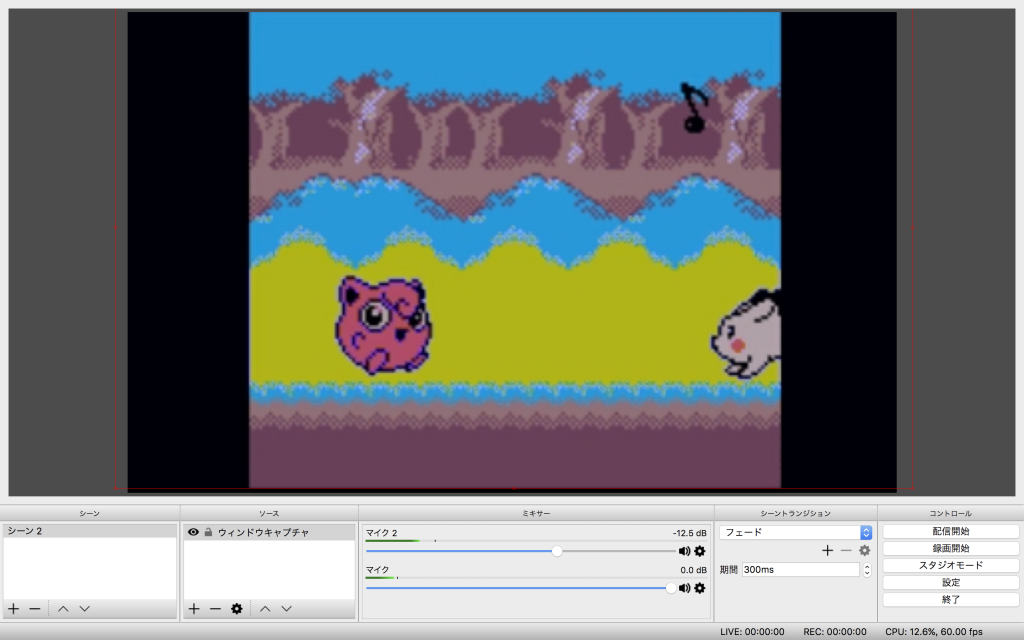Viewport: 1024px width, 640px height.
Task: Toggle visibility eye of ウィンドウキャプチャ source
Action: [193, 532]
